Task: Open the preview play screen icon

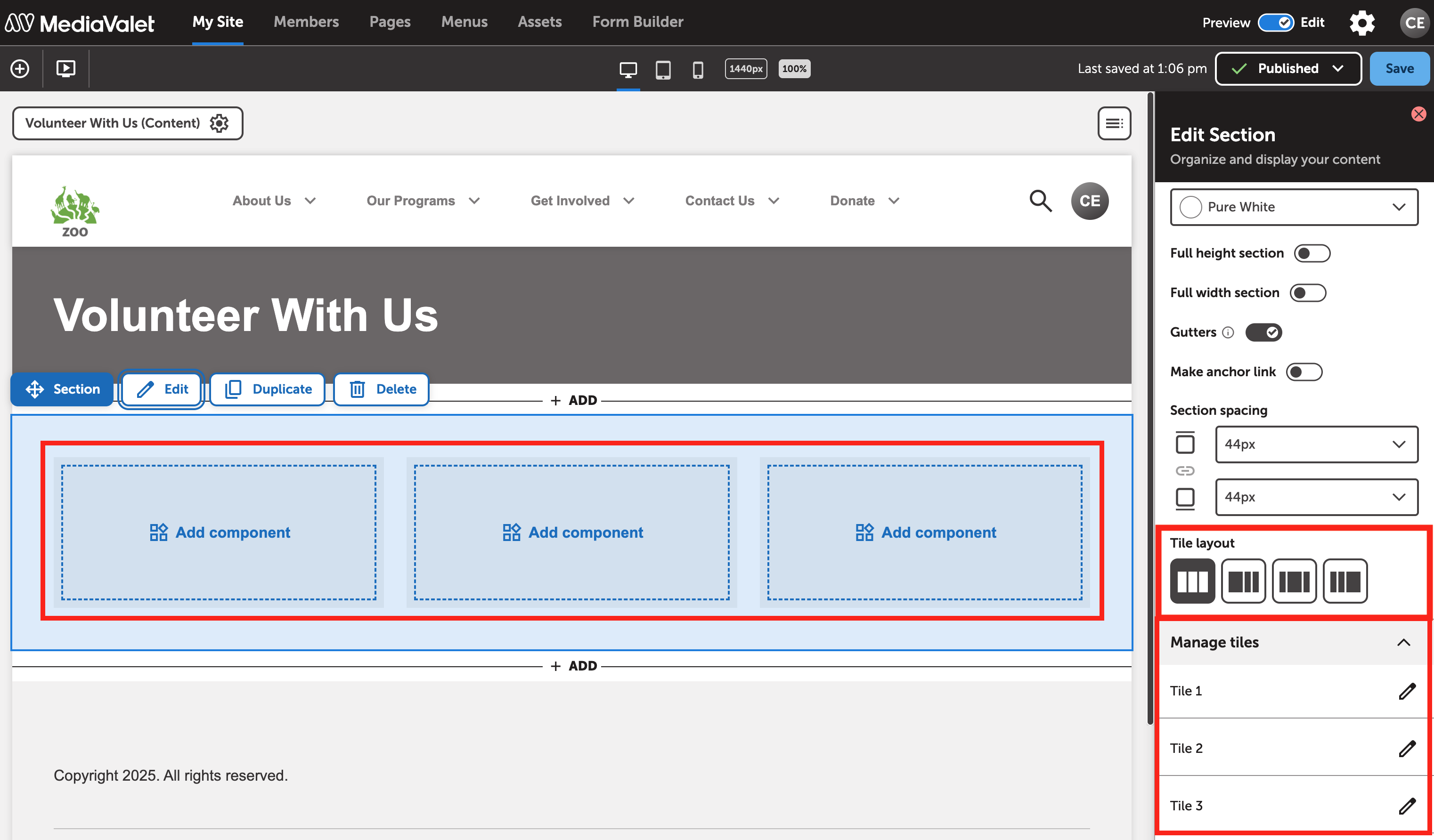Action: tap(66, 69)
